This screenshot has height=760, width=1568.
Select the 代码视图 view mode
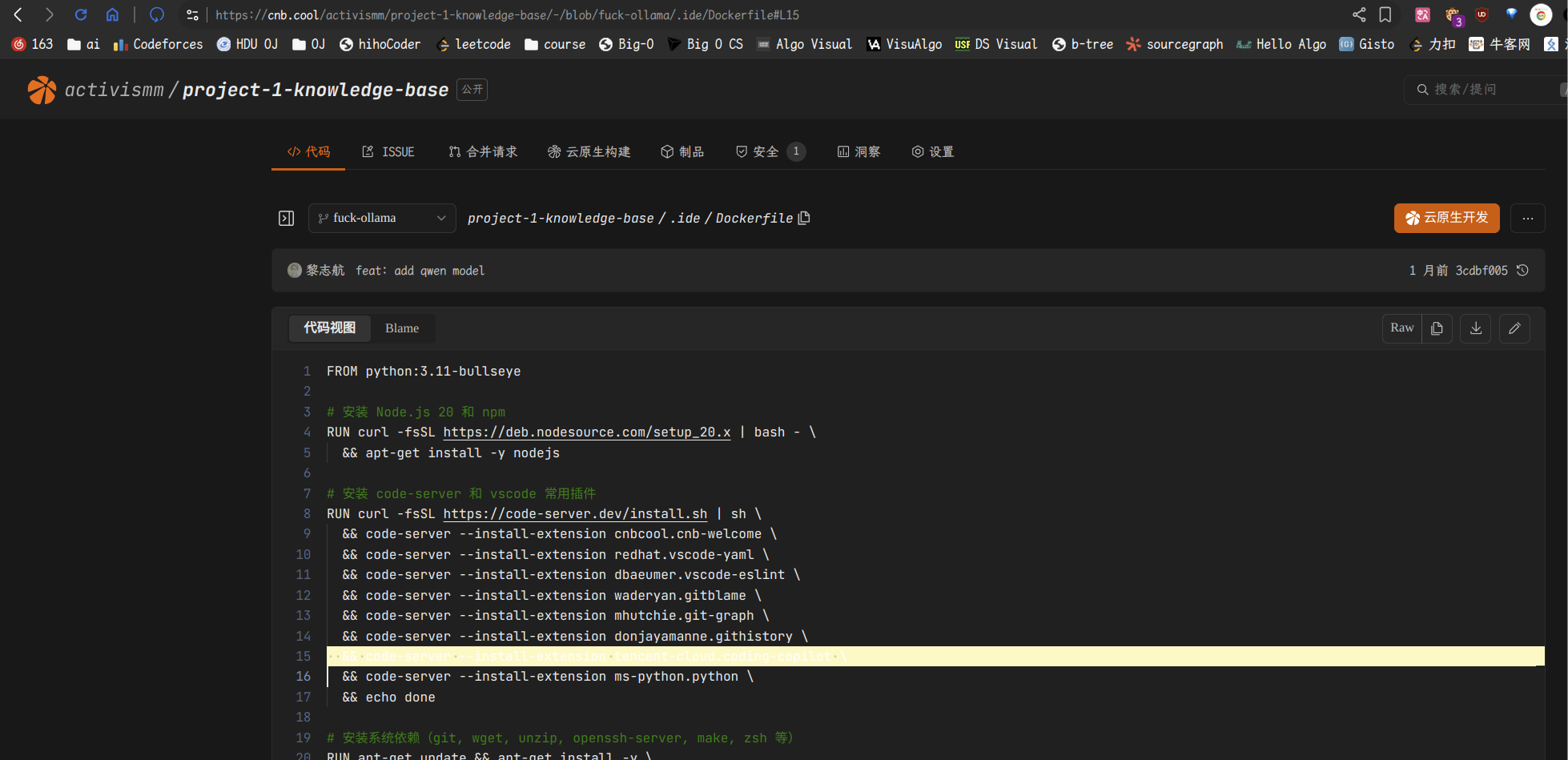coord(329,328)
